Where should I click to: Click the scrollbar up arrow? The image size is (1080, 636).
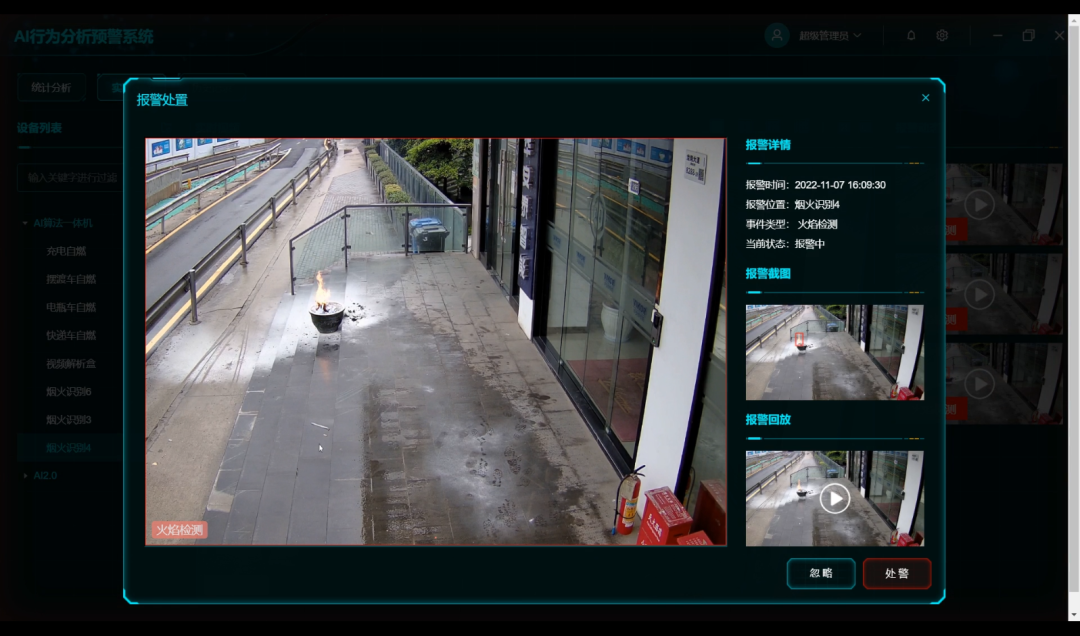(x=1074, y=21)
